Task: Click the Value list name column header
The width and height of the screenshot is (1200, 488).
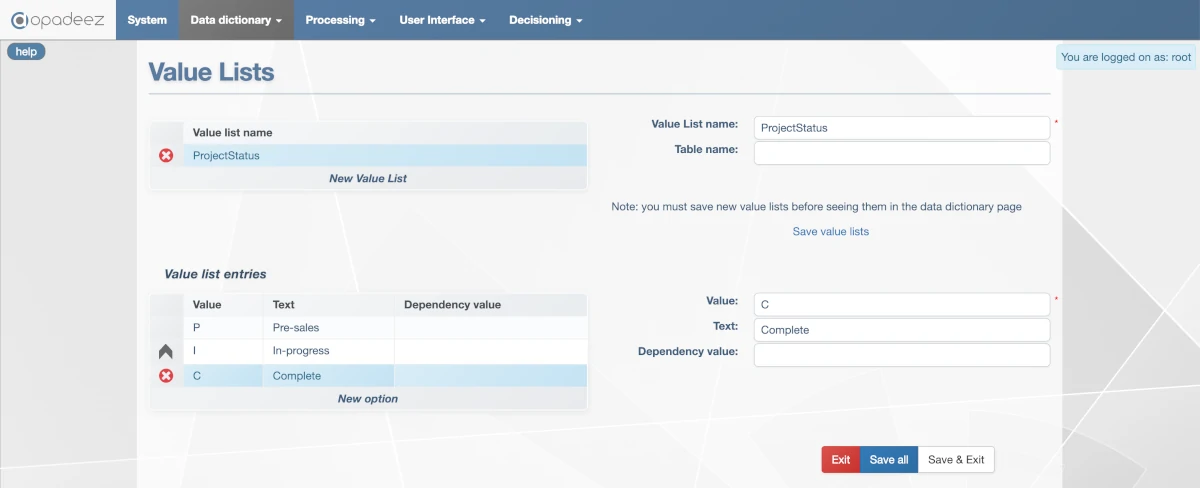Action: click(x=233, y=132)
